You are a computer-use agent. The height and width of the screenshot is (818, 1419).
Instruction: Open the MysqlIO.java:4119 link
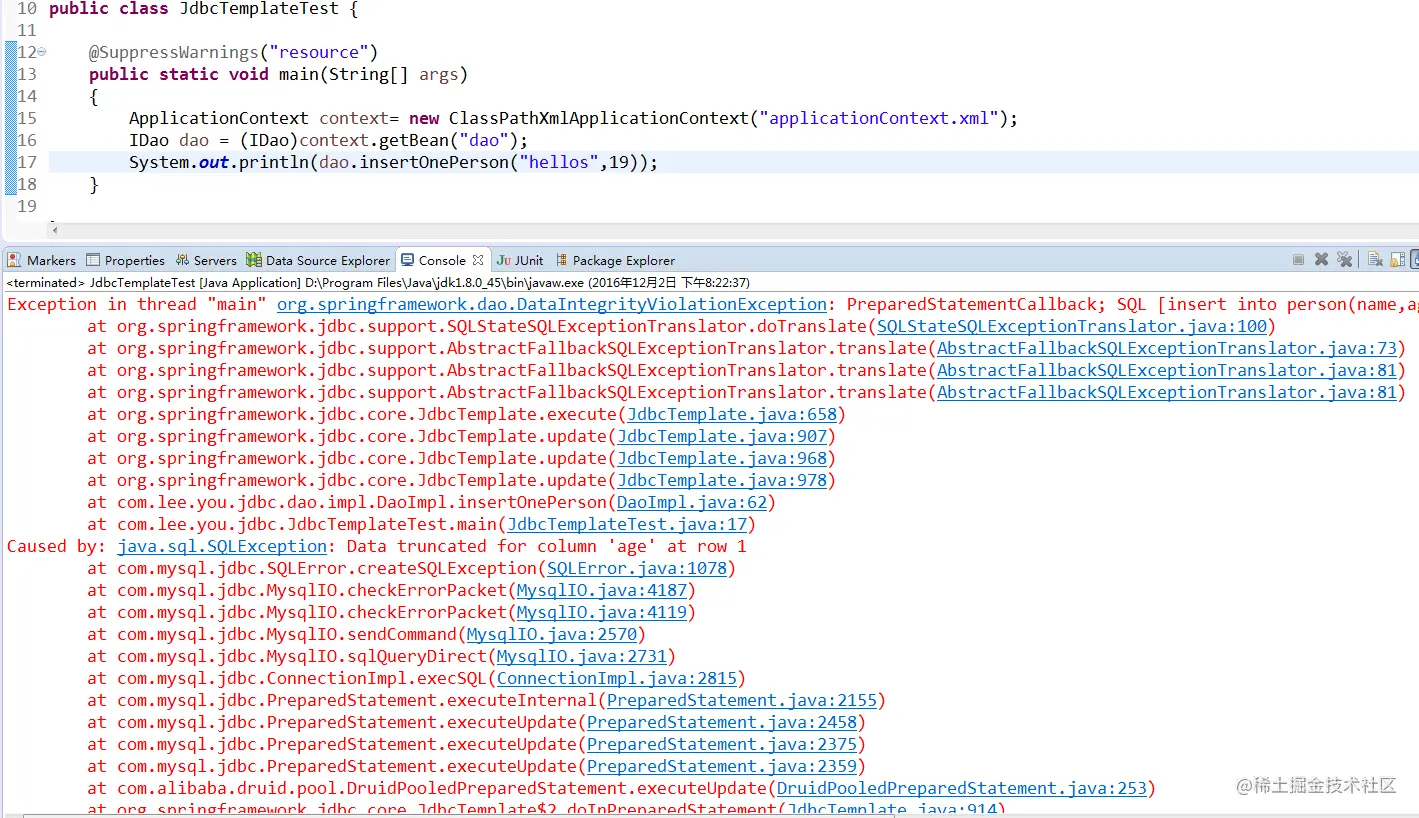[x=602, y=612]
